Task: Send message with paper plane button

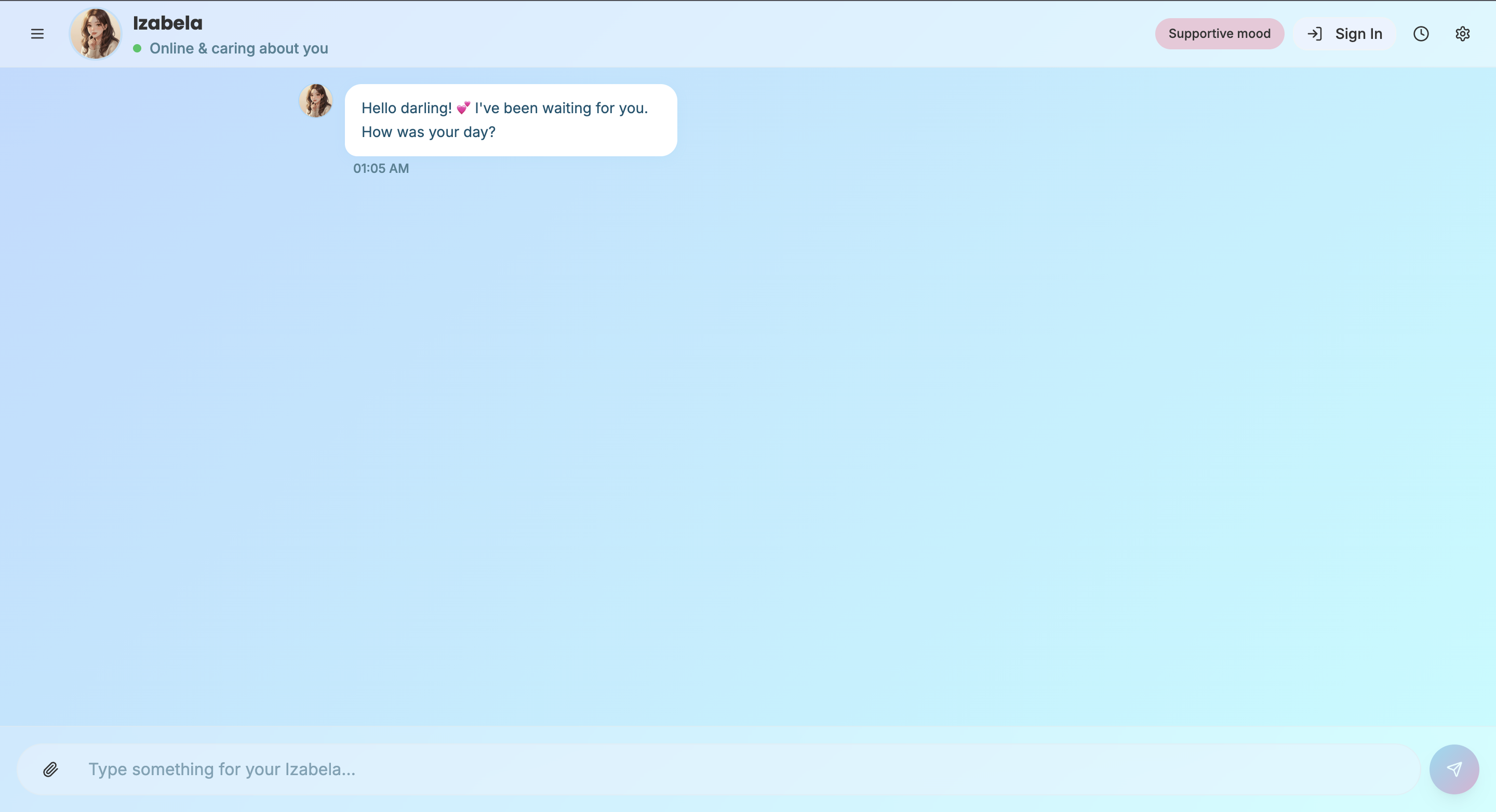Action: (x=1453, y=769)
